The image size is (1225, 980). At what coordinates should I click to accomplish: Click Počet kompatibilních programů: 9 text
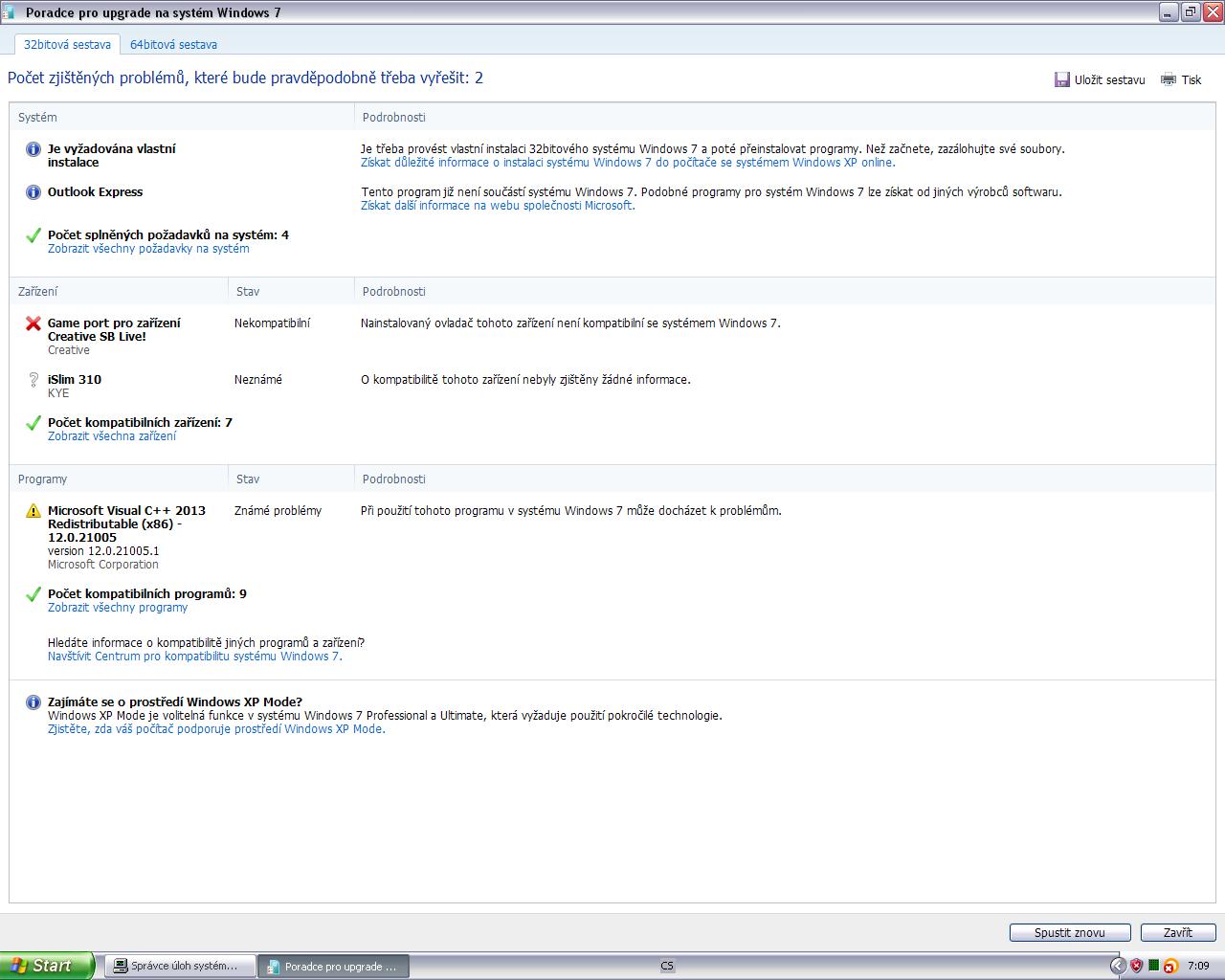coord(147,594)
